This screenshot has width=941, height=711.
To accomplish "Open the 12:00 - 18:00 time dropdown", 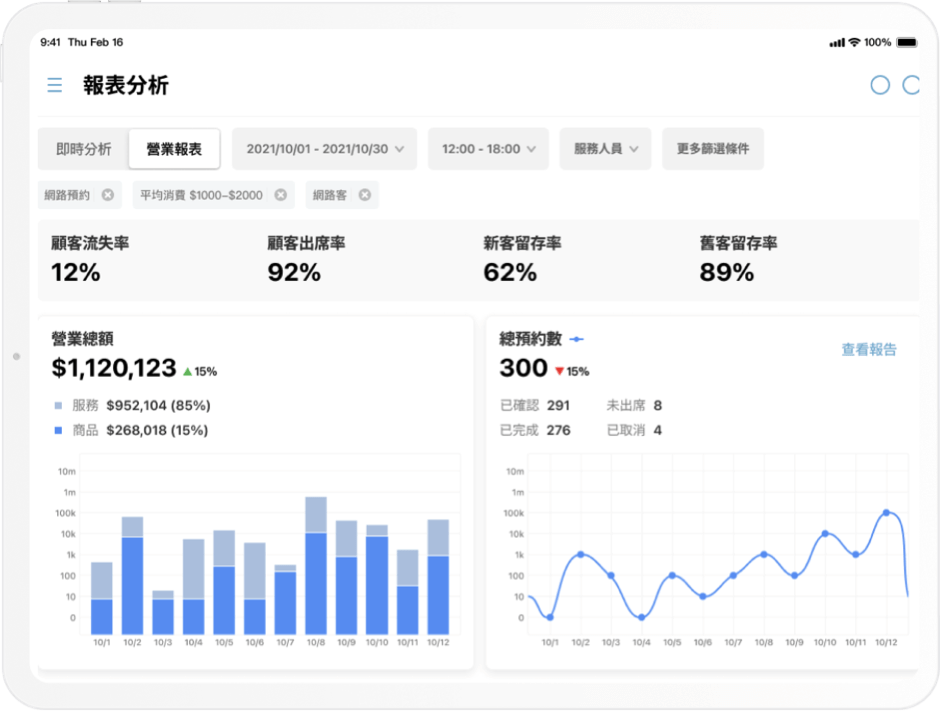I will point(488,149).
